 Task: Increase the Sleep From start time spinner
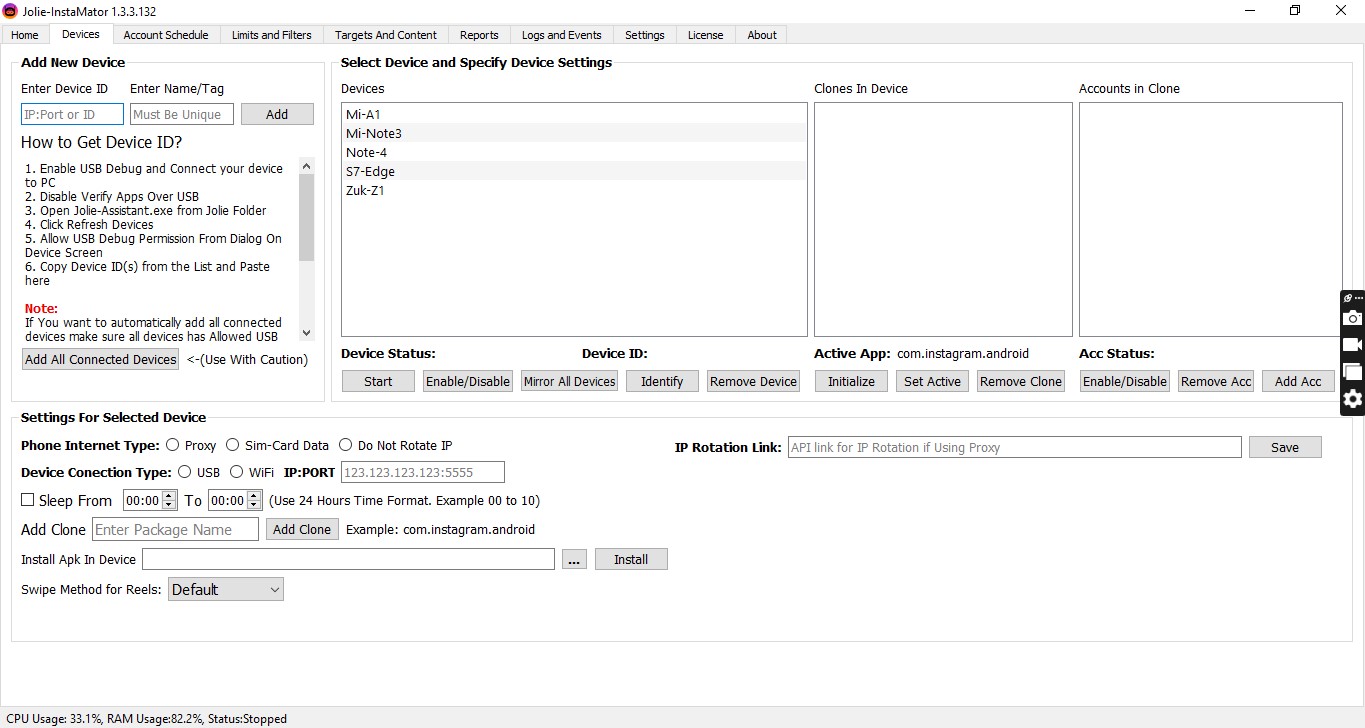169,496
